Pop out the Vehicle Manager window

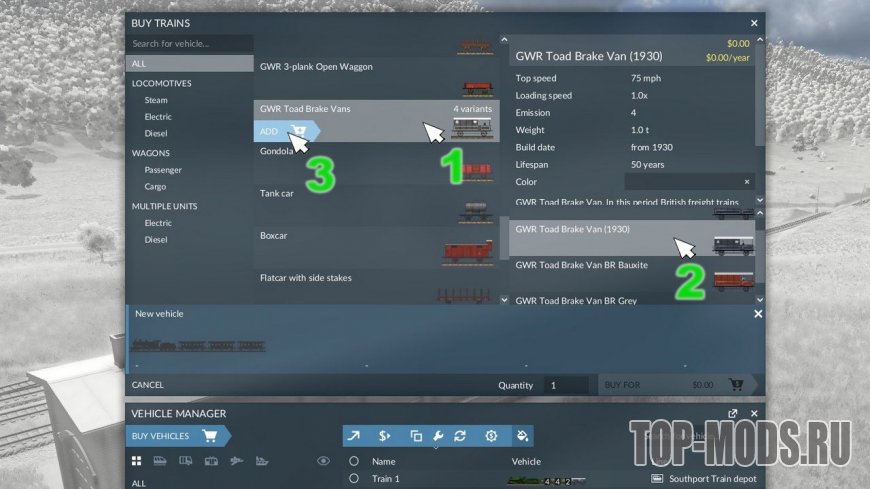point(732,414)
